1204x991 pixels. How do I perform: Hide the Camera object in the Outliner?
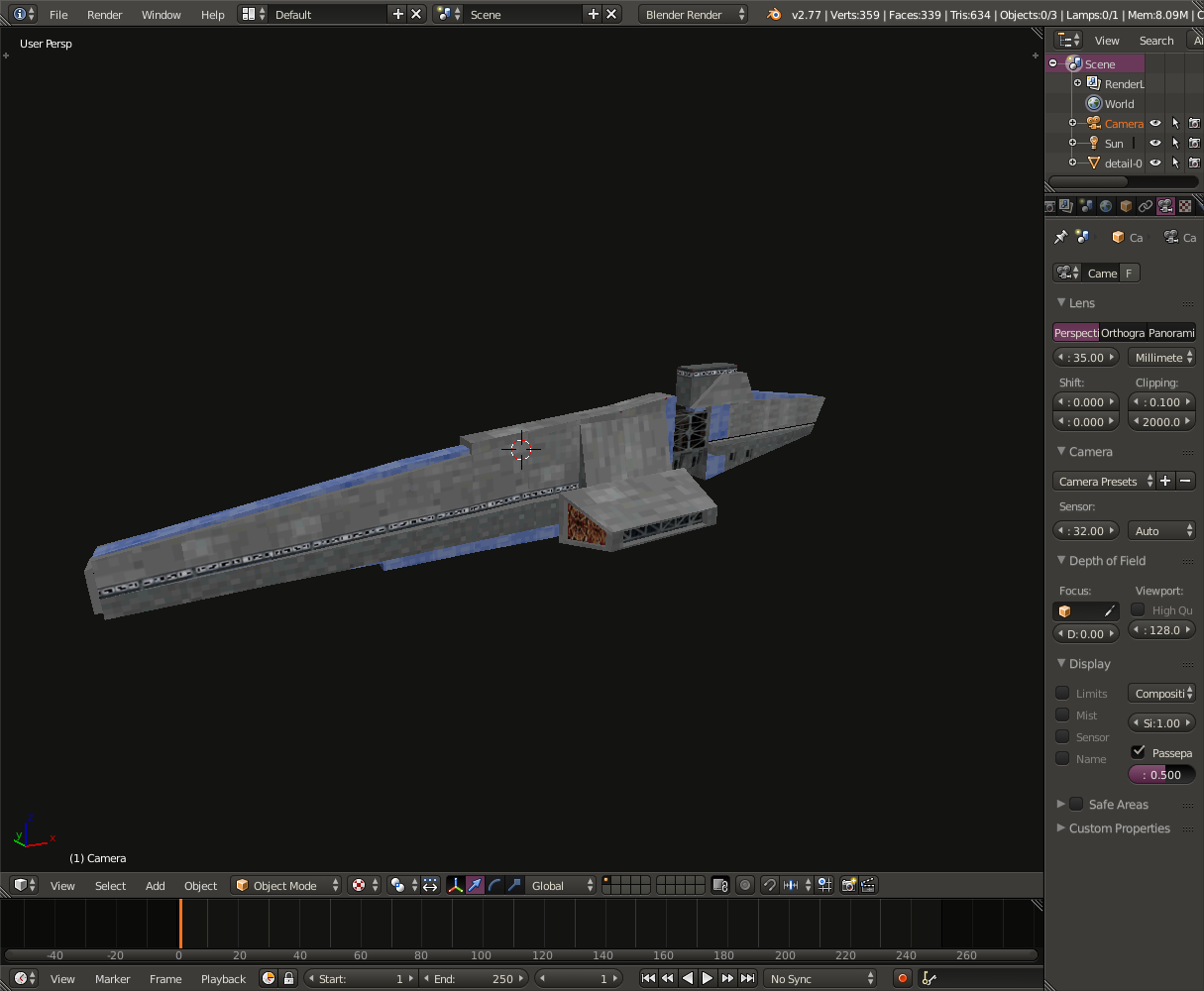click(1154, 123)
